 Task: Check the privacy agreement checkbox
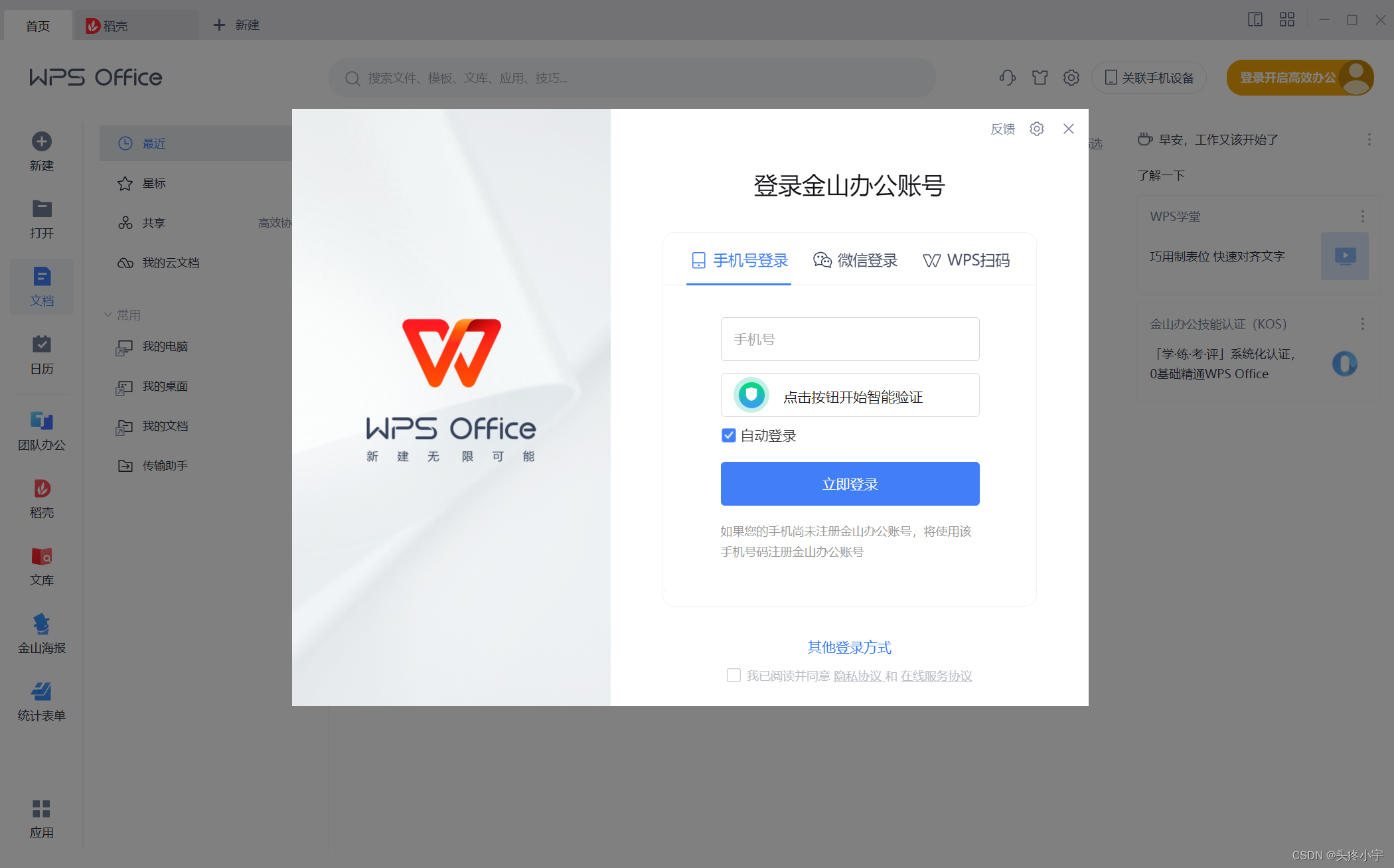pyautogui.click(x=734, y=676)
